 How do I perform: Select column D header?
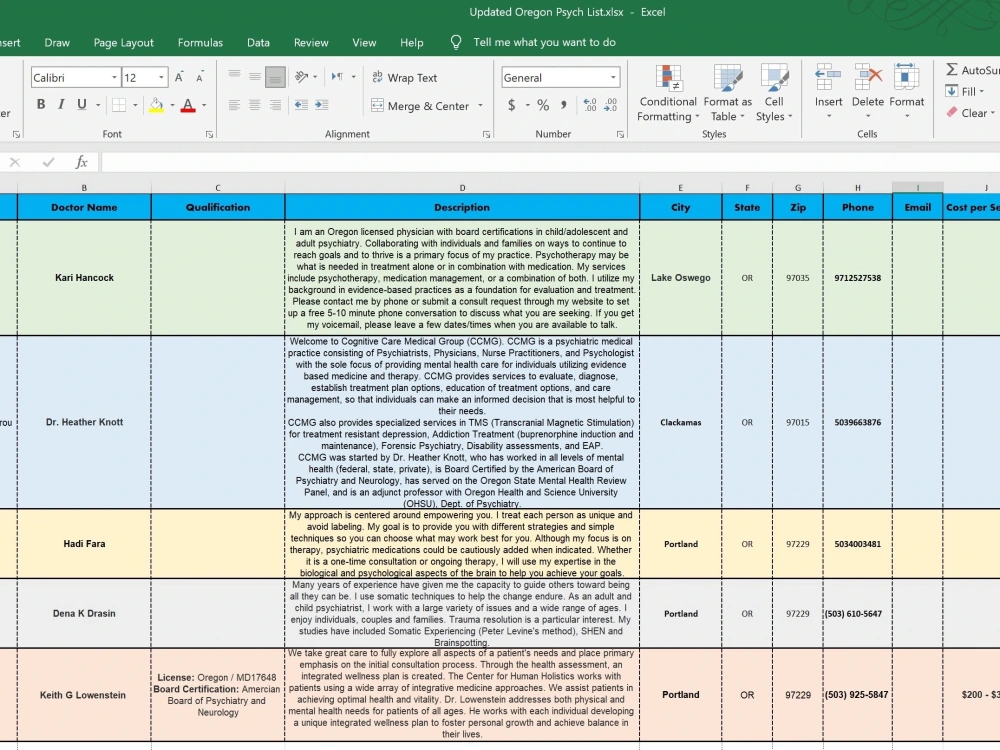coord(462,188)
